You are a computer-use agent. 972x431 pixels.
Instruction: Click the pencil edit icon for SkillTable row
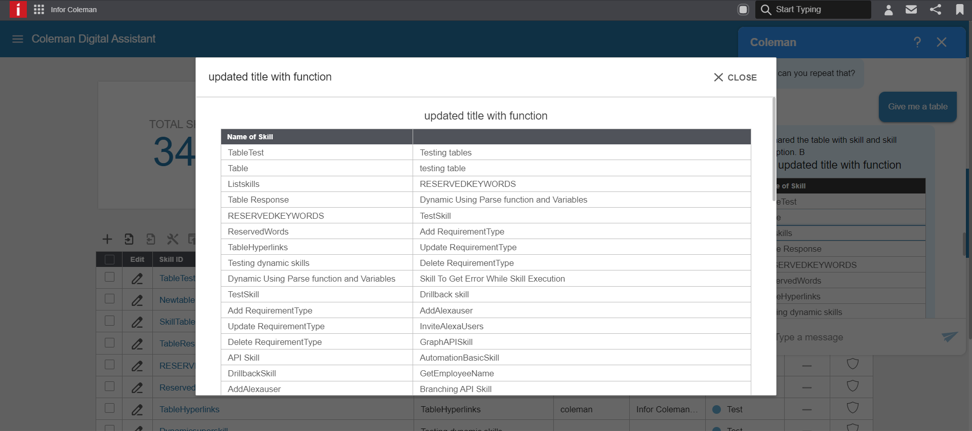pyautogui.click(x=137, y=322)
